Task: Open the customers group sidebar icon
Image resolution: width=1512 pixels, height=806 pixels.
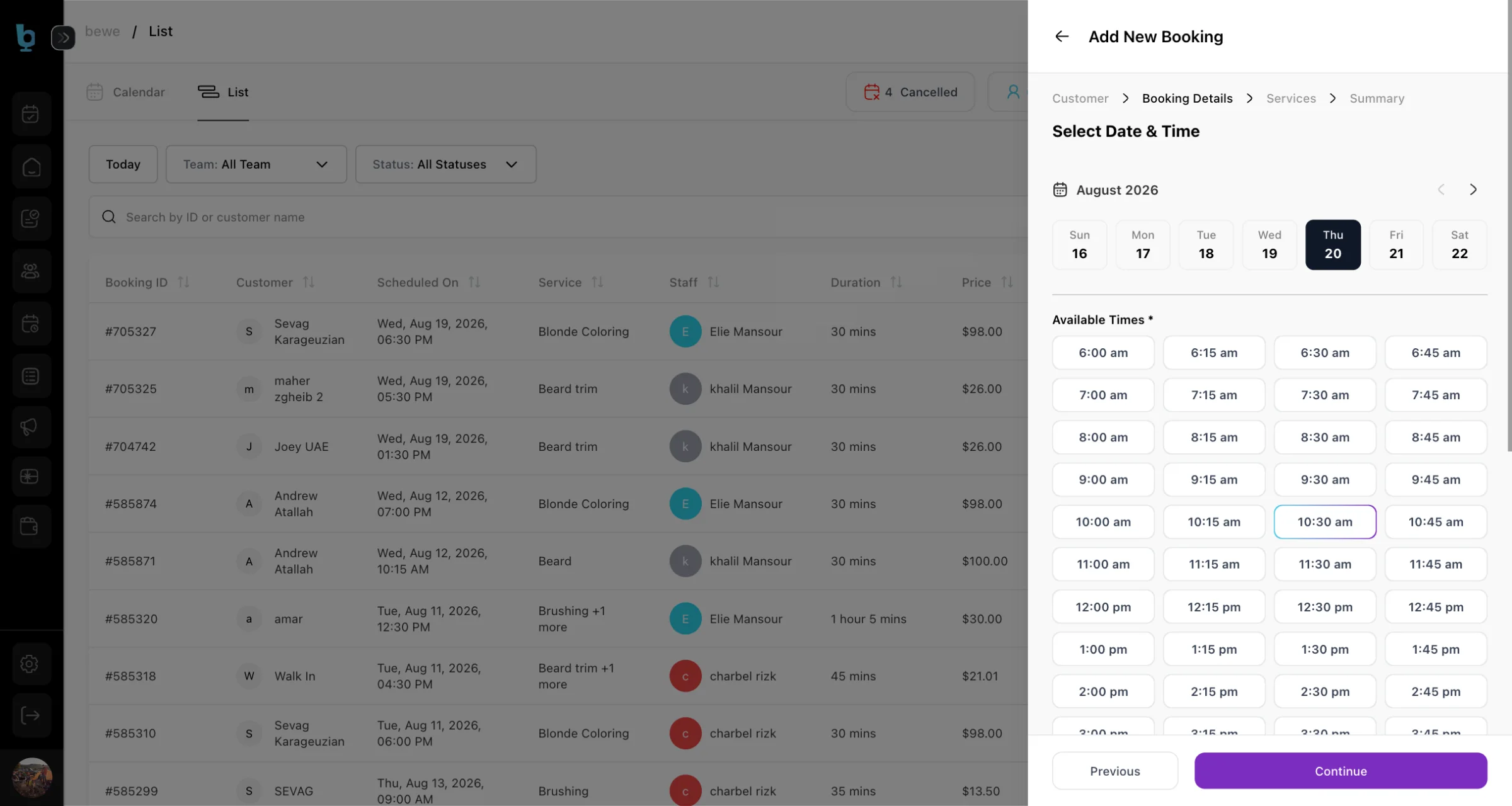Action: click(x=30, y=271)
